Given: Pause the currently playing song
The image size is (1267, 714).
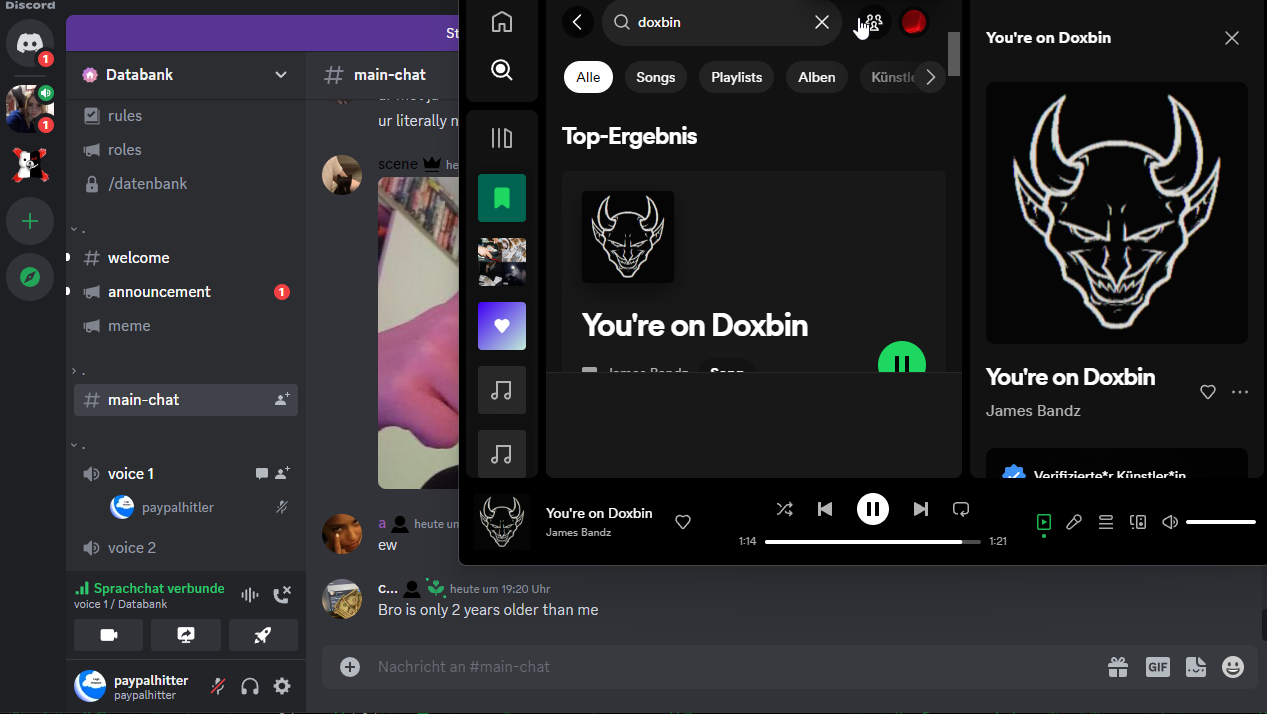Looking at the screenshot, I should [x=872, y=509].
